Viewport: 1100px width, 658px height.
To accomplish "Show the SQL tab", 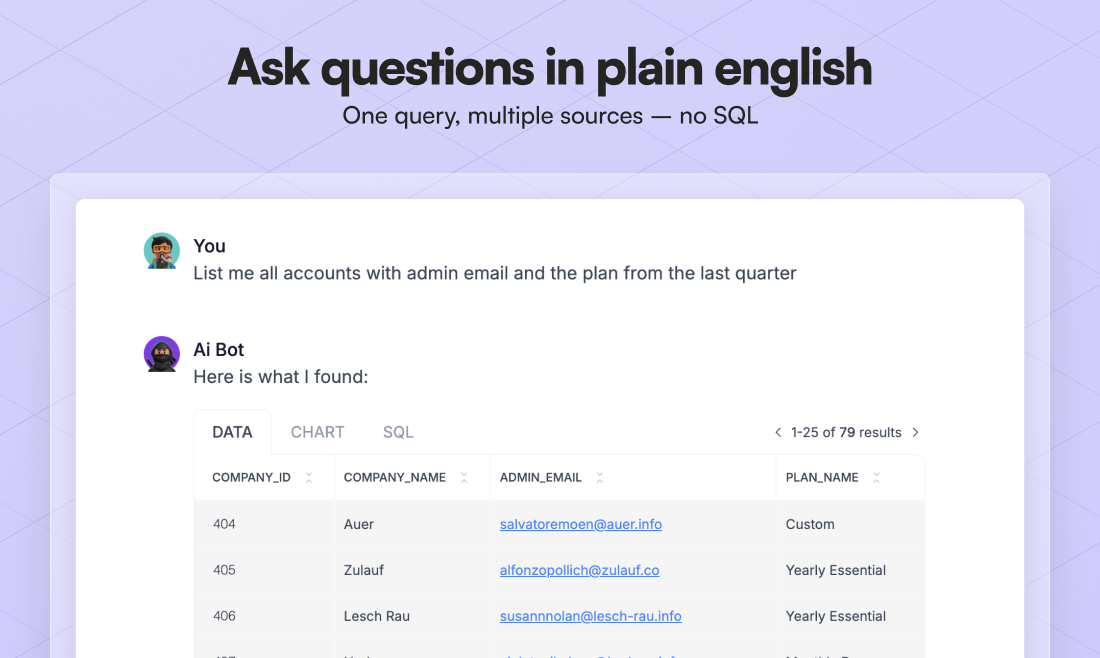I will [x=398, y=432].
